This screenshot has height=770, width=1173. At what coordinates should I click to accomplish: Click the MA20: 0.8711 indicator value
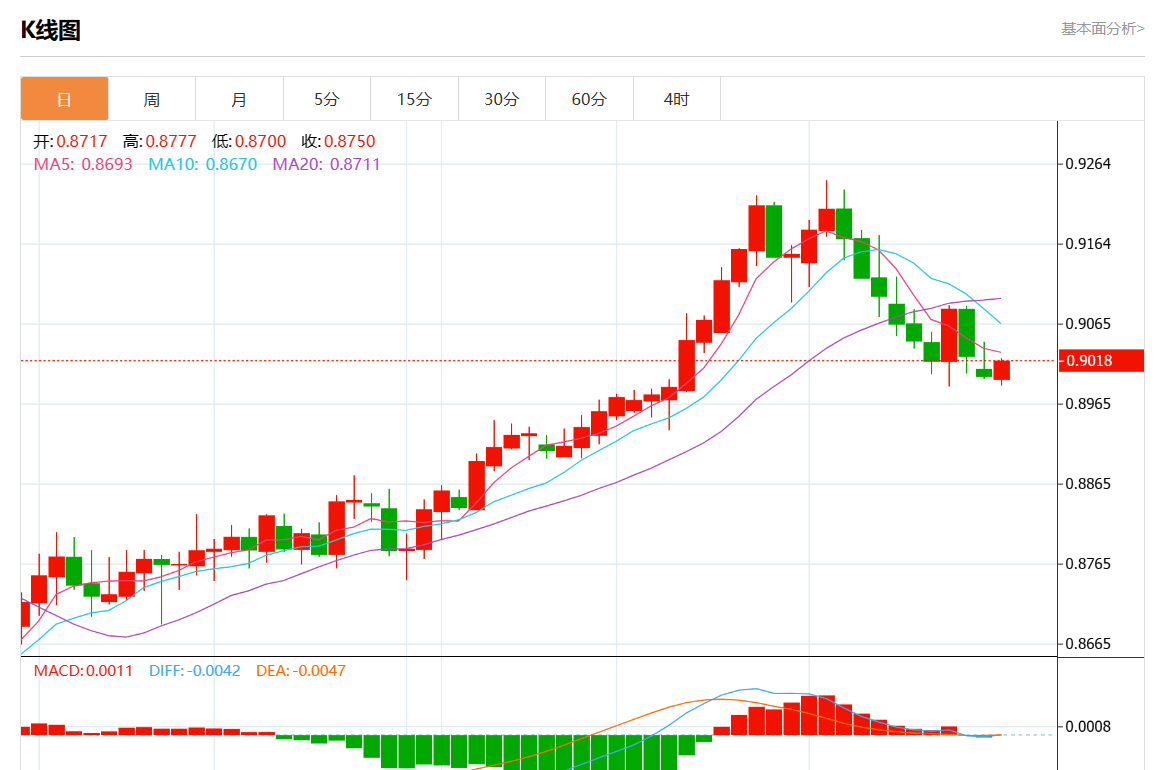pos(326,164)
